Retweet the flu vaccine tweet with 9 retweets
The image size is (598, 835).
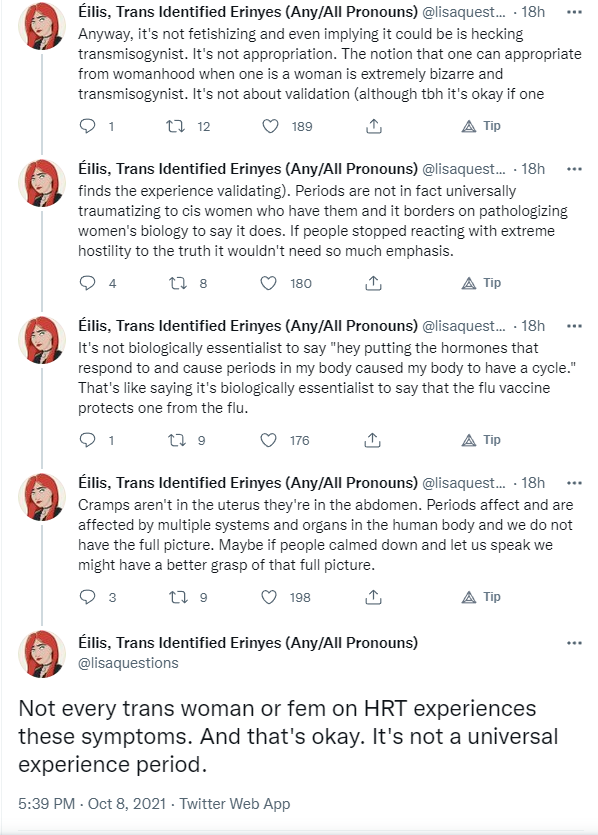point(176,440)
